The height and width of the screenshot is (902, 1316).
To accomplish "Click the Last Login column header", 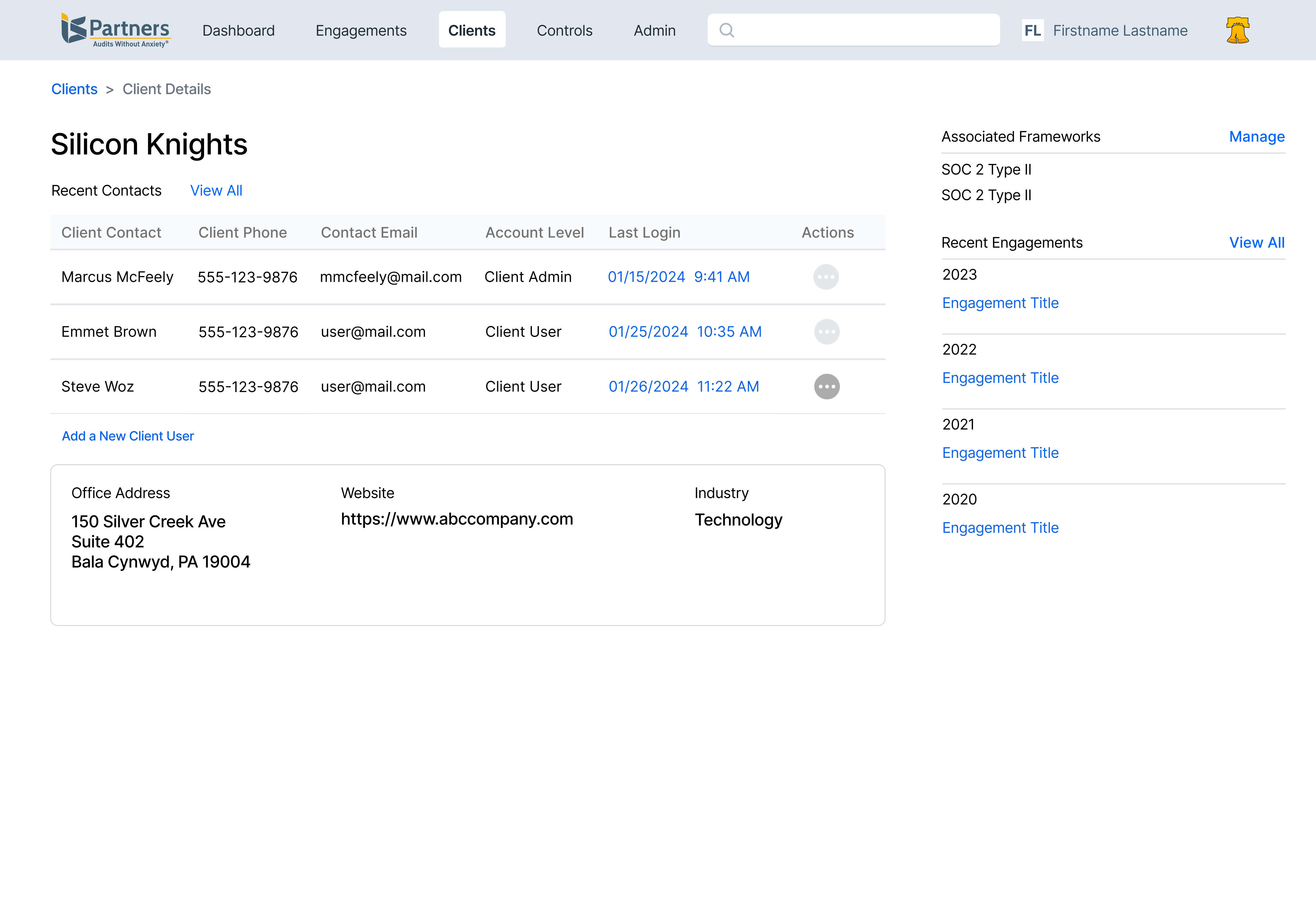I will coord(644,233).
